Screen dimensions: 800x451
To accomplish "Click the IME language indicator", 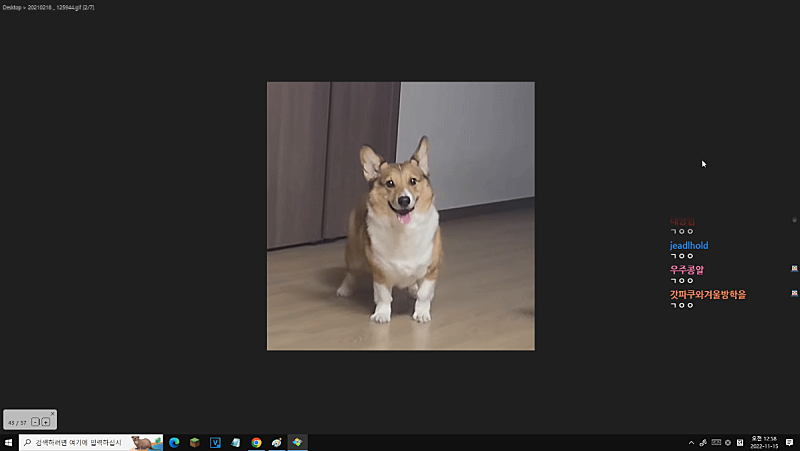I will (740, 442).
